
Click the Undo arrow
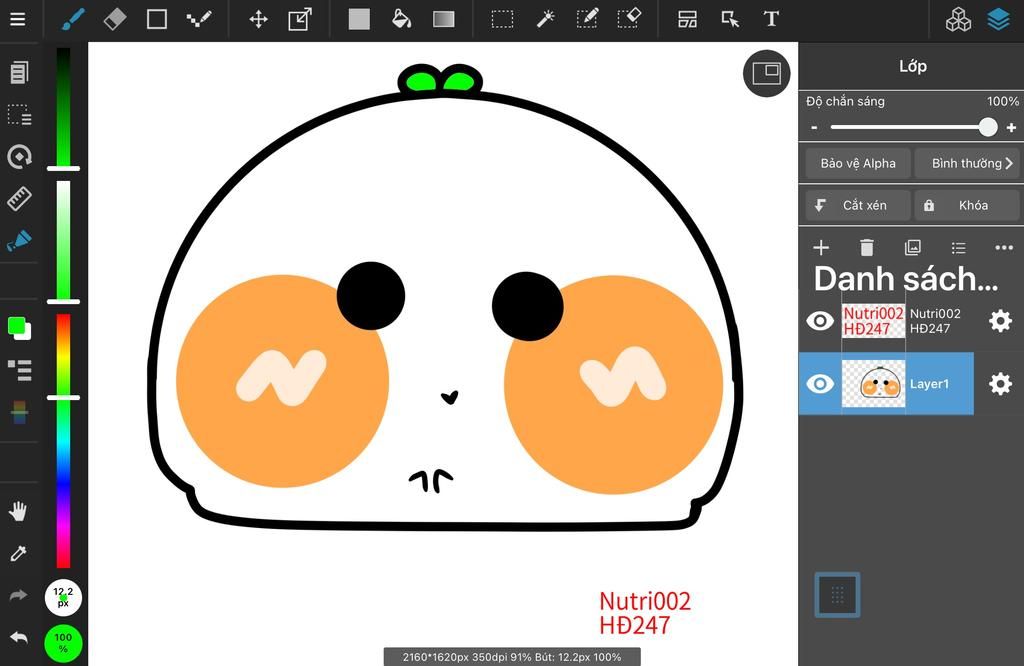coord(18,637)
